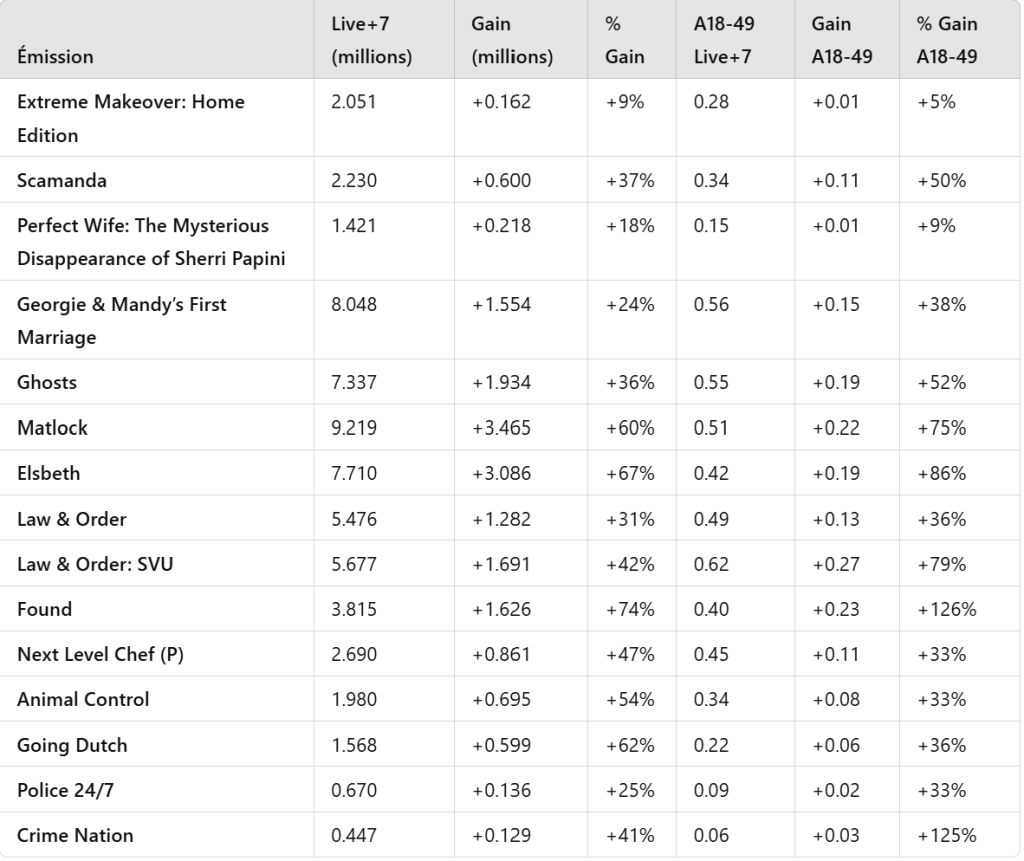Click Elsbeth's +67% gain cell

coord(629,473)
